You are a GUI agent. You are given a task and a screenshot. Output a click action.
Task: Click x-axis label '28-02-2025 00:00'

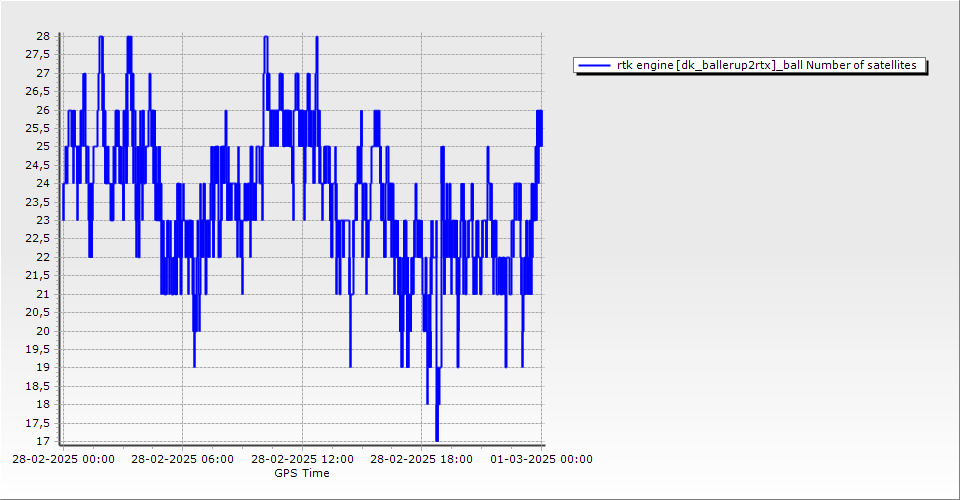[62, 460]
